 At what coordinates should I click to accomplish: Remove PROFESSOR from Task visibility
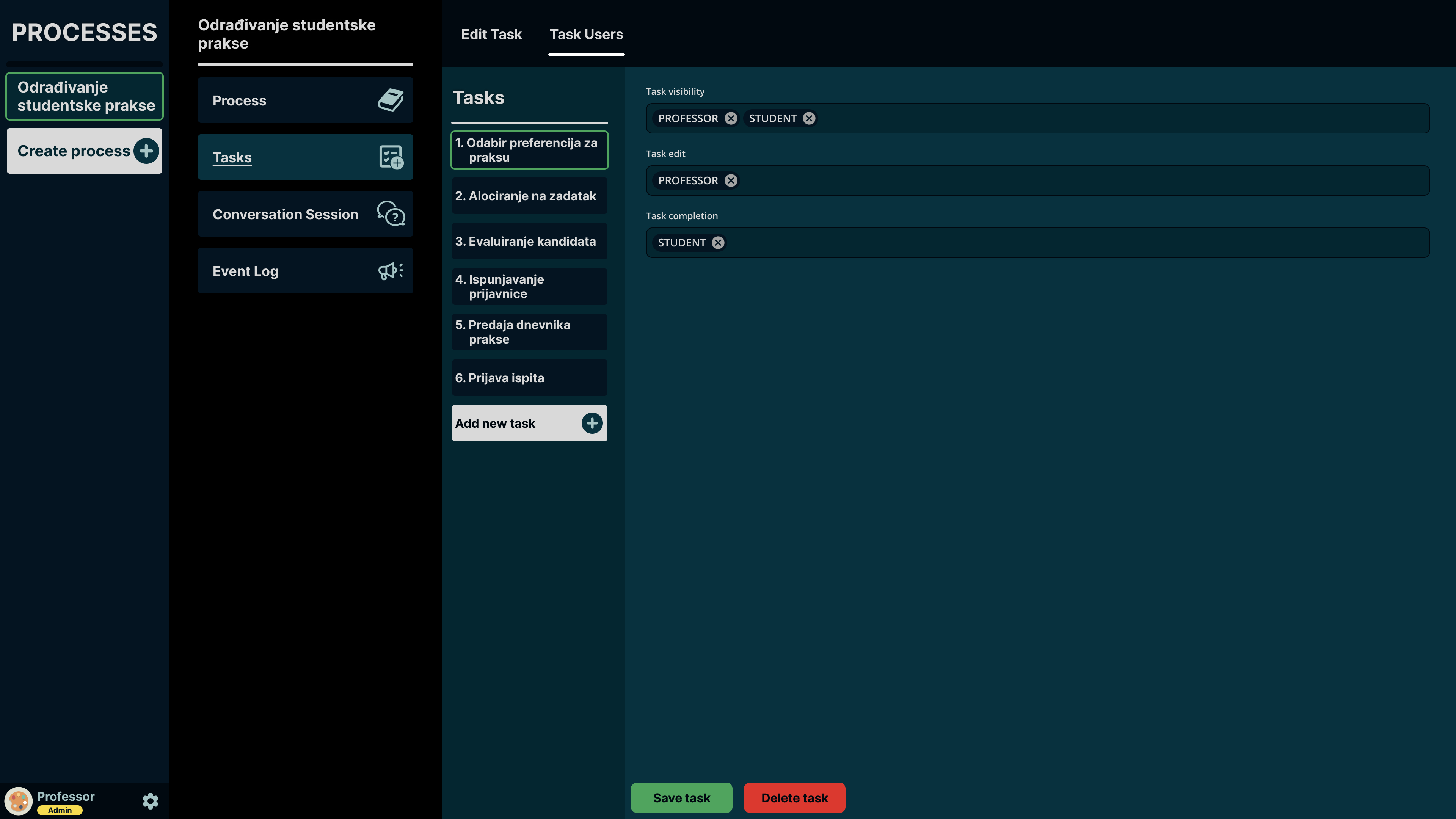pyautogui.click(x=731, y=118)
